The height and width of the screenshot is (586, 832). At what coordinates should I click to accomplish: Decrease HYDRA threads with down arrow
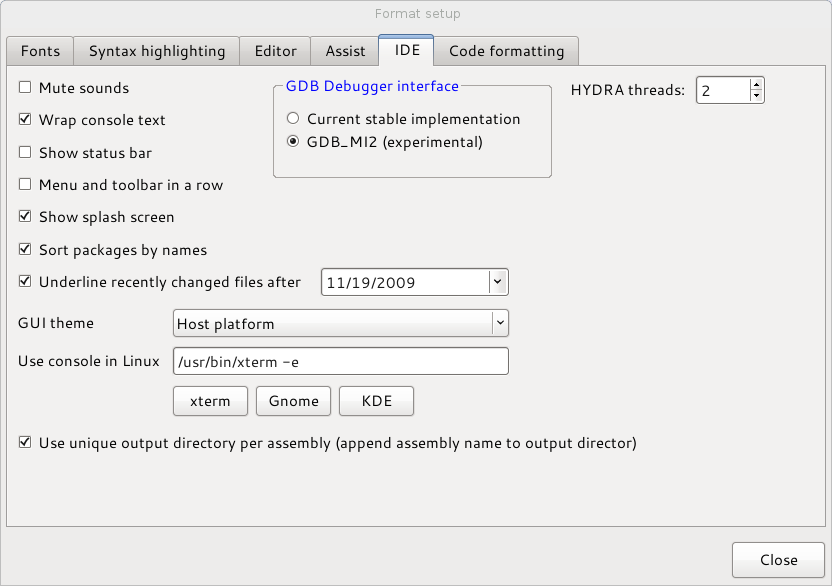[x=756, y=96]
